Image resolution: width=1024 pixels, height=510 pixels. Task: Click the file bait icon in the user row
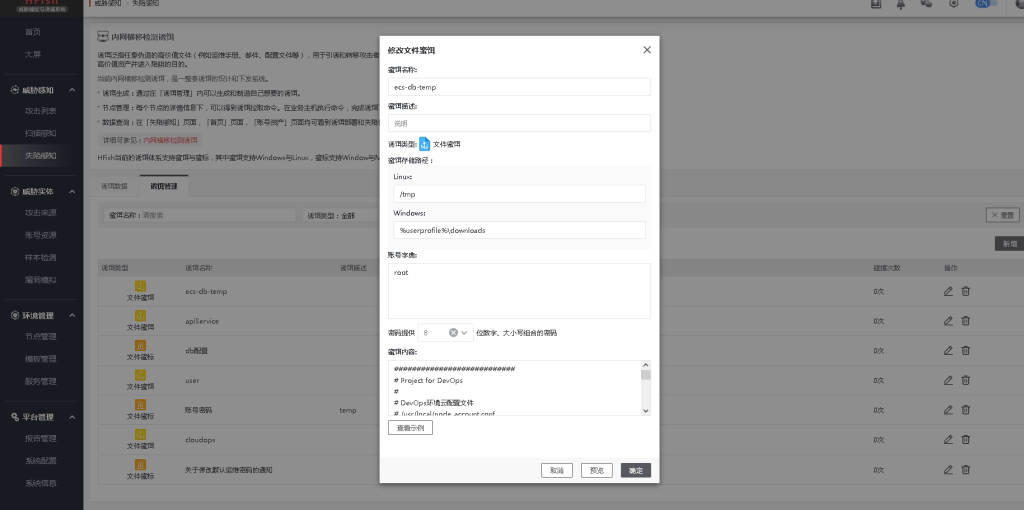[x=141, y=376]
